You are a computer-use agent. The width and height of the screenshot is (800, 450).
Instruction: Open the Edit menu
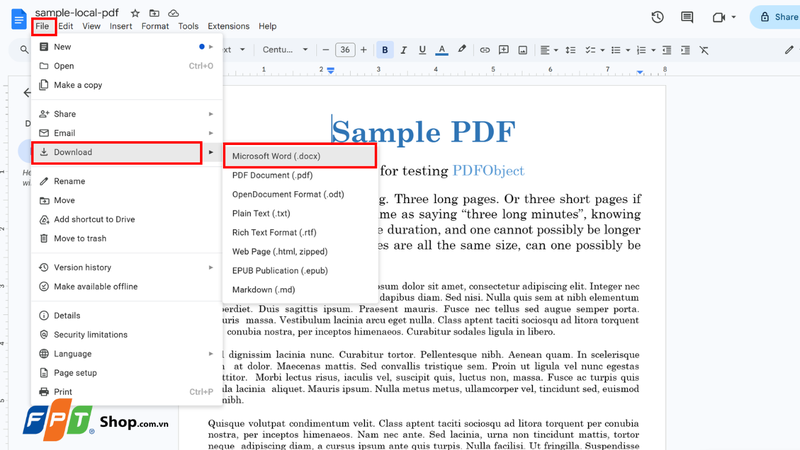(x=65, y=26)
